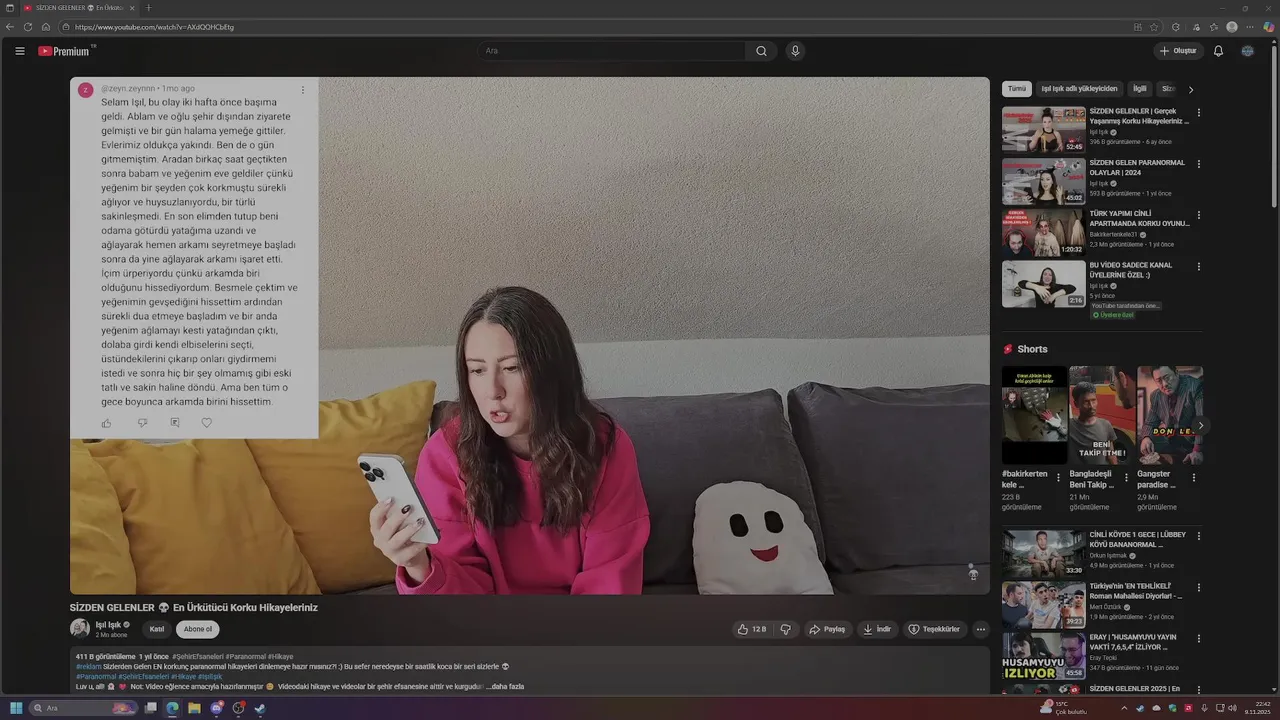Open options for 'SİZDEN GELEN PARANORMAL OLAYLAR' video
Screen dimensions: 1280x720
(1199, 164)
